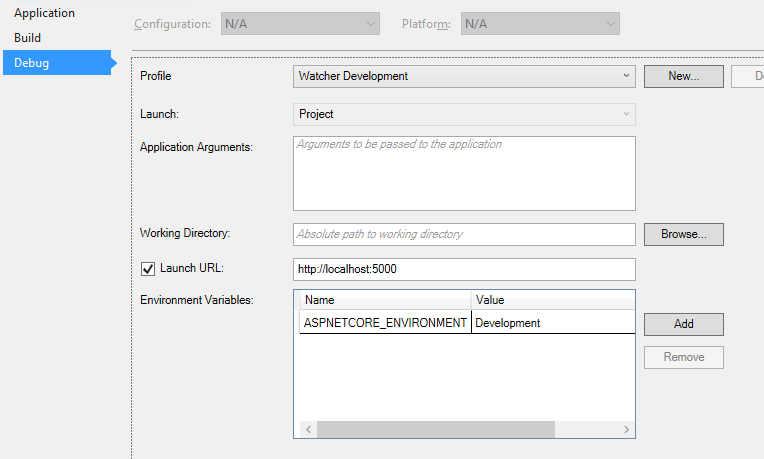Open the Build settings tab
This screenshot has width=764, height=459.
coord(28,38)
